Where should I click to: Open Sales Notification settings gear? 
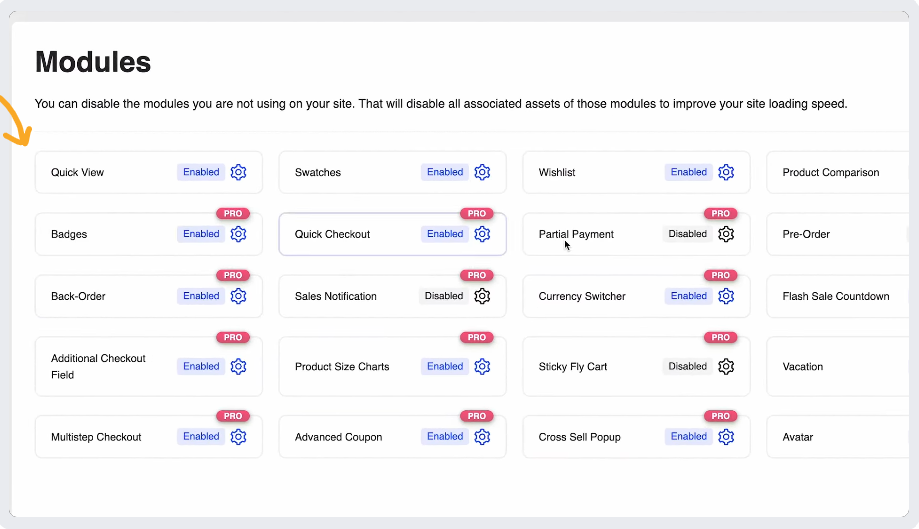[x=482, y=296]
